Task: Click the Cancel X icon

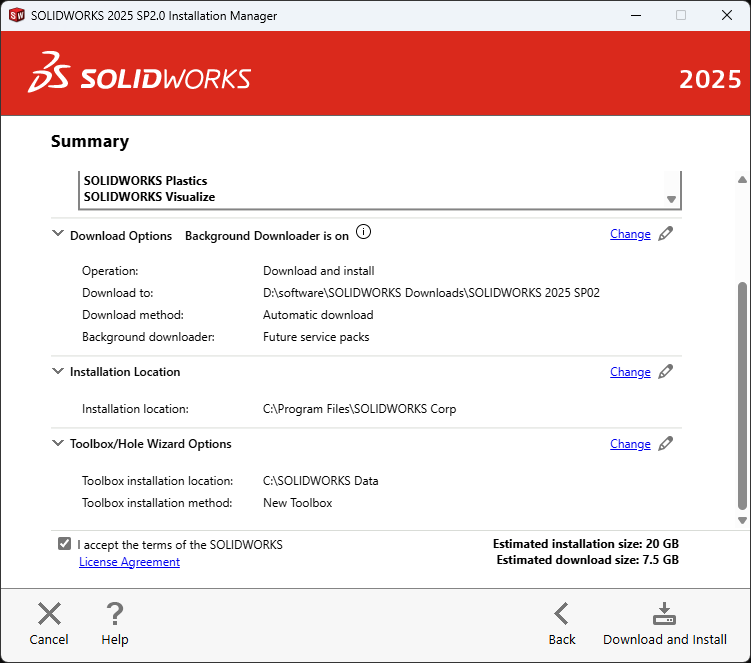Action: [x=49, y=614]
